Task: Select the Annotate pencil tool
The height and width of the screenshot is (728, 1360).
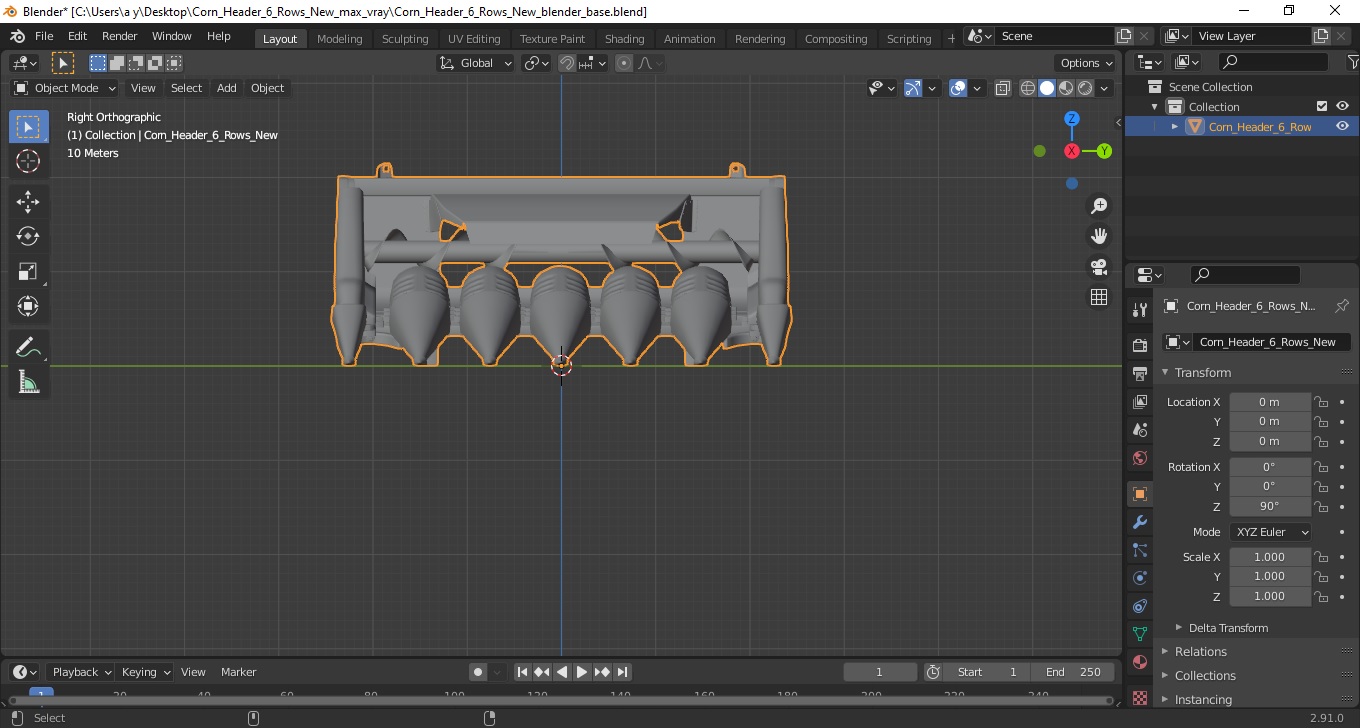Action: pos(28,348)
